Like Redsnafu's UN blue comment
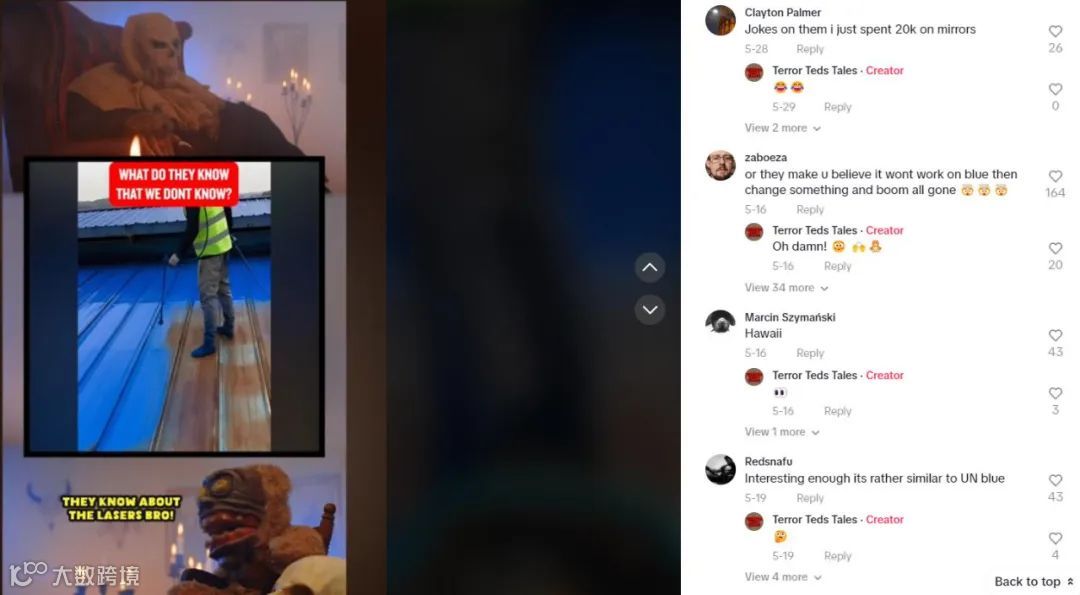Image resolution: width=1080 pixels, height=595 pixels. click(1055, 480)
